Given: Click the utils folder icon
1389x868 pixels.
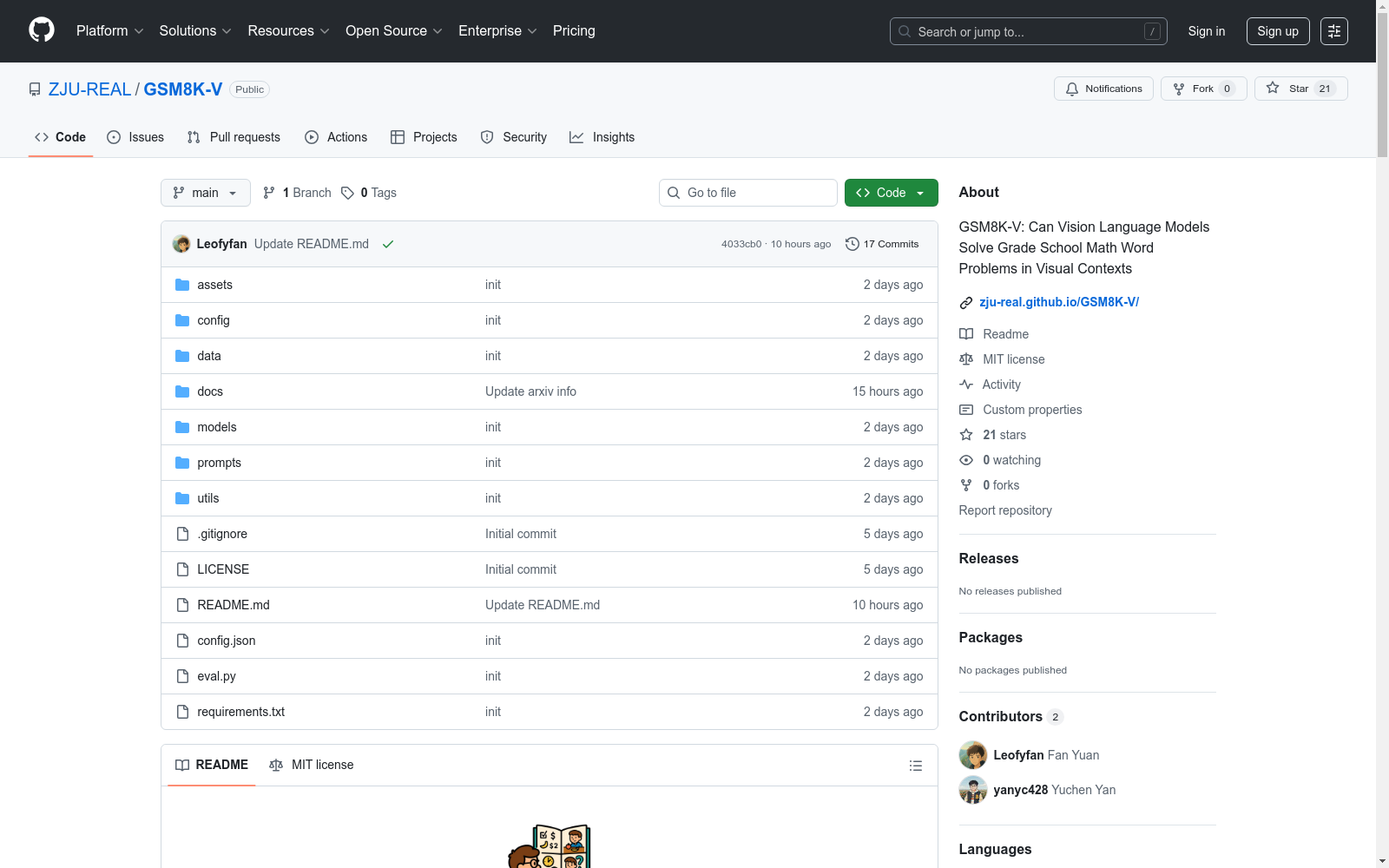Looking at the screenshot, I should click(x=182, y=498).
